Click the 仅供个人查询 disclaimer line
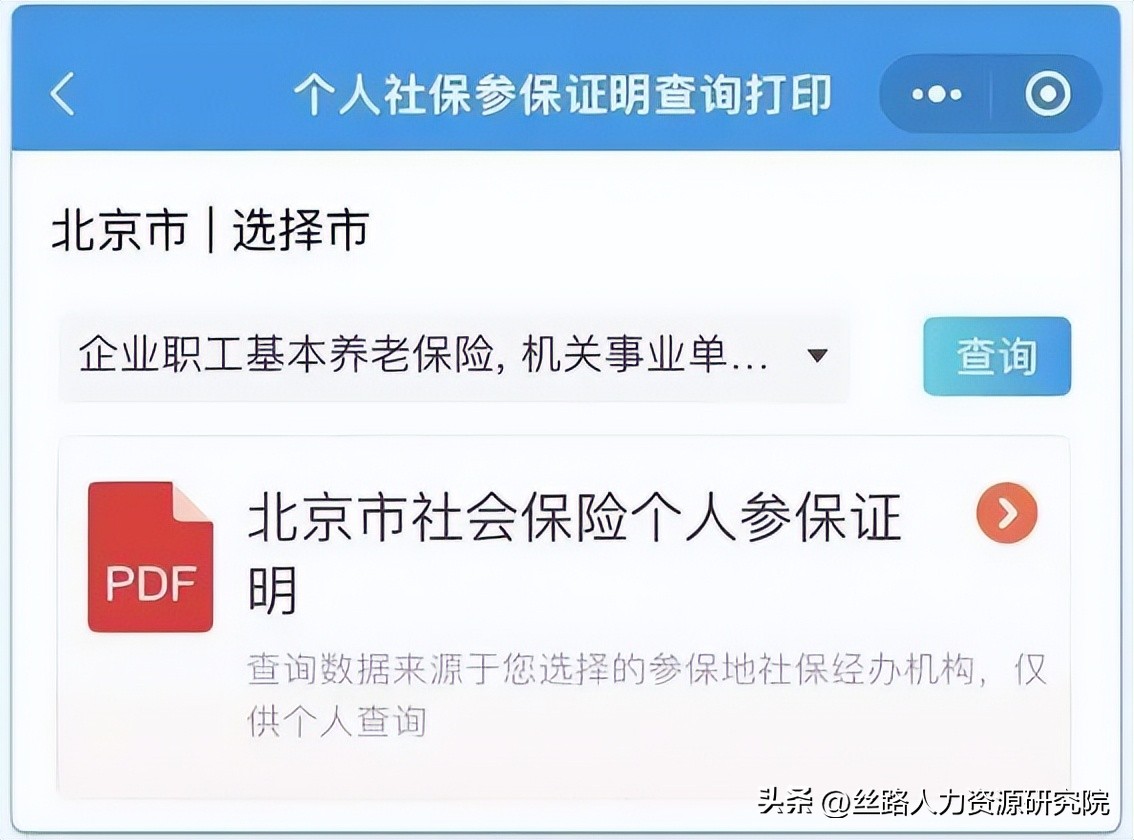Image resolution: width=1134 pixels, height=840 pixels. coord(336,722)
